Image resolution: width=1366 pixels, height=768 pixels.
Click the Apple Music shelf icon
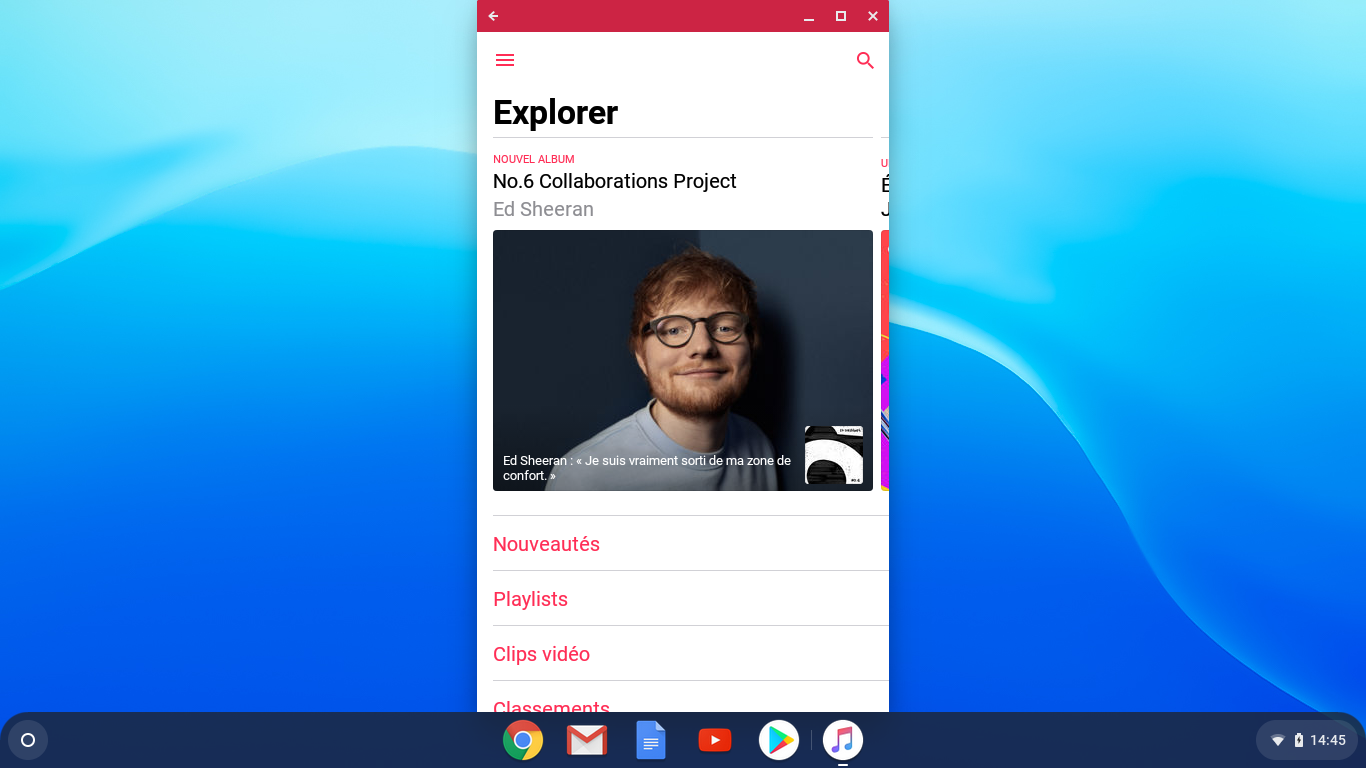(843, 740)
